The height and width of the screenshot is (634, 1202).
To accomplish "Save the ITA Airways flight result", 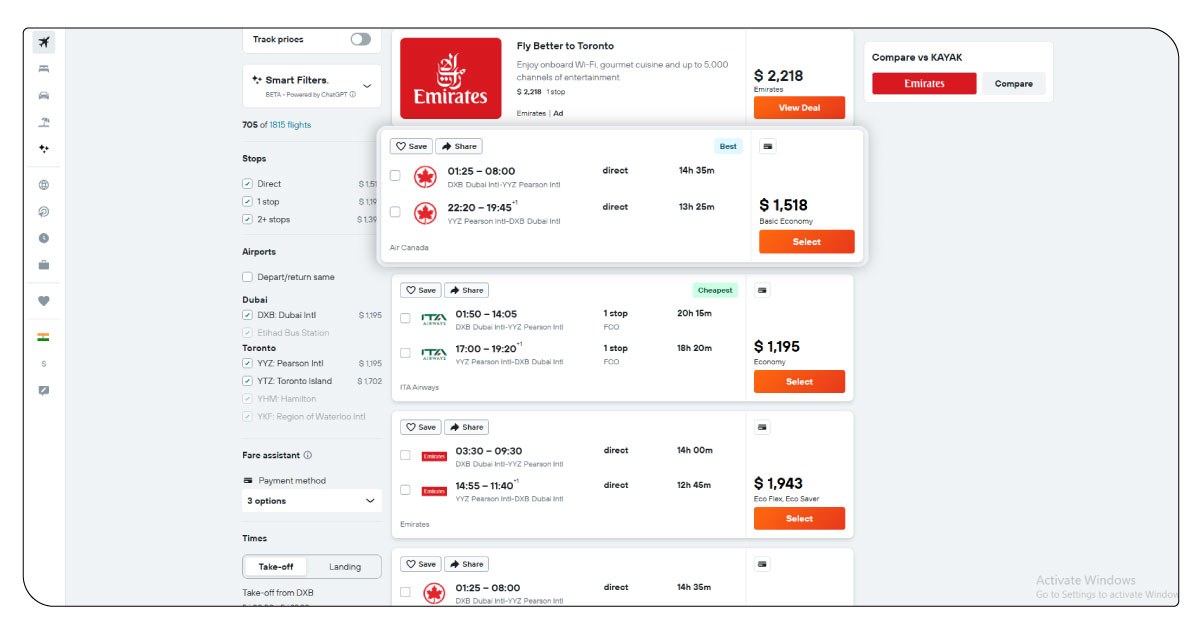I will [x=420, y=289].
